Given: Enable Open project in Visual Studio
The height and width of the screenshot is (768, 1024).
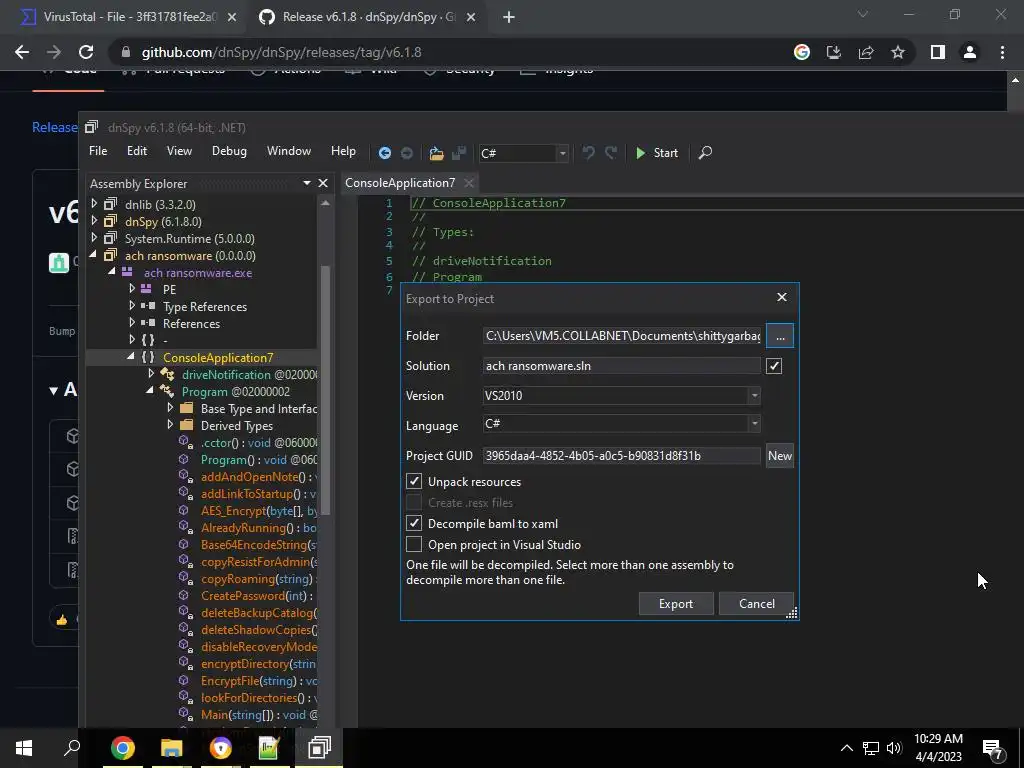Looking at the screenshot, I should pos(414,545).
